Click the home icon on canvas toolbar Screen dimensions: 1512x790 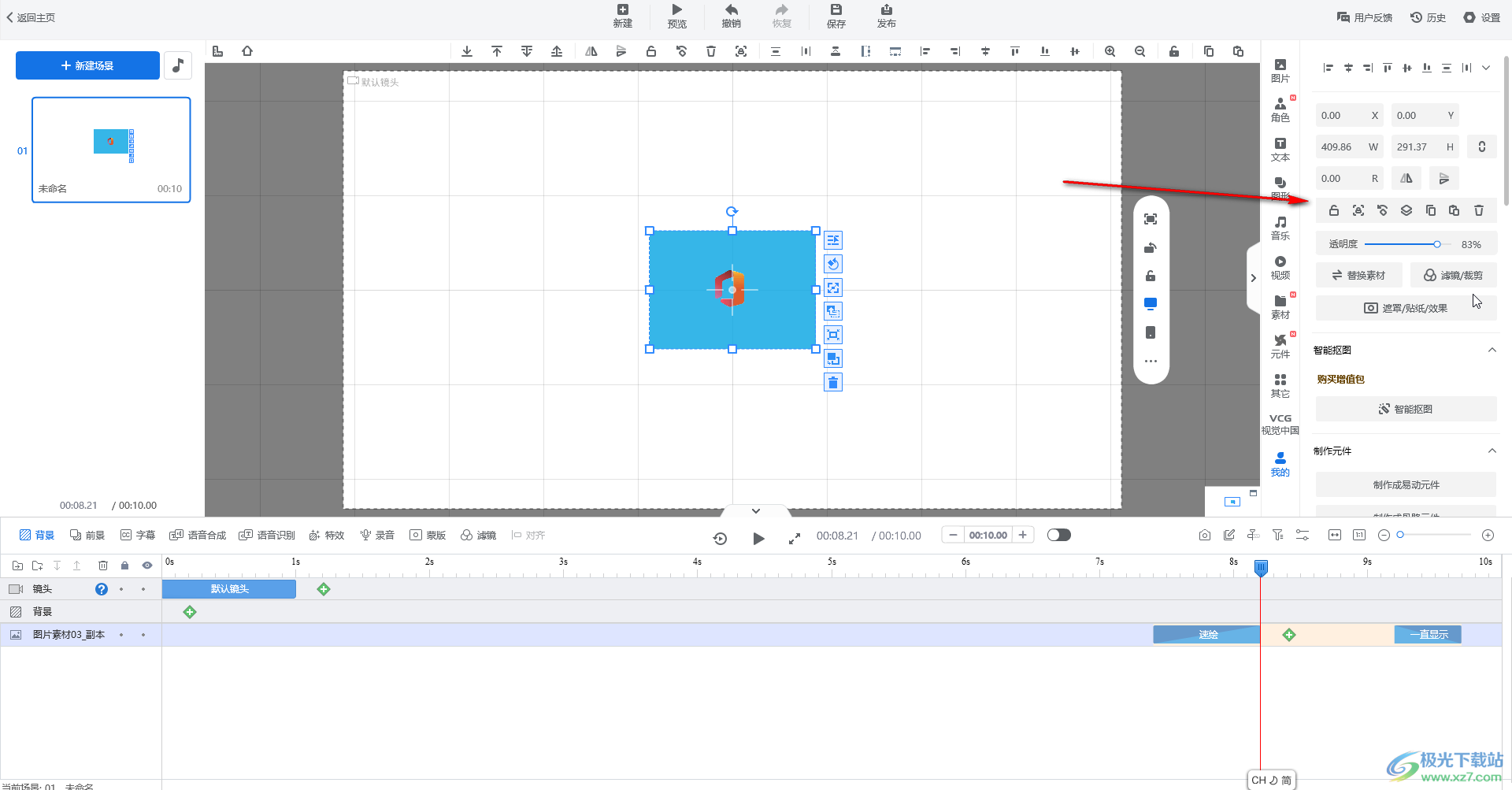247,51
